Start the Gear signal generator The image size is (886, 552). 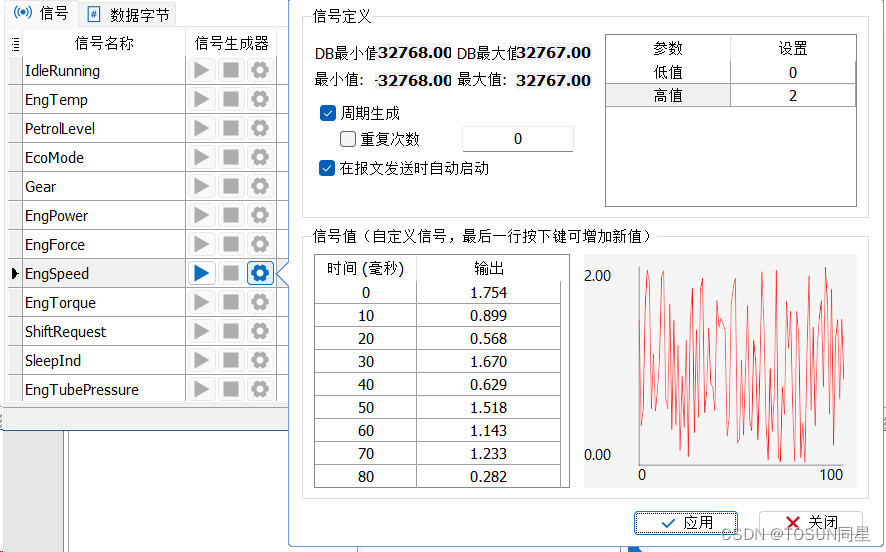(x=201, y=186)
